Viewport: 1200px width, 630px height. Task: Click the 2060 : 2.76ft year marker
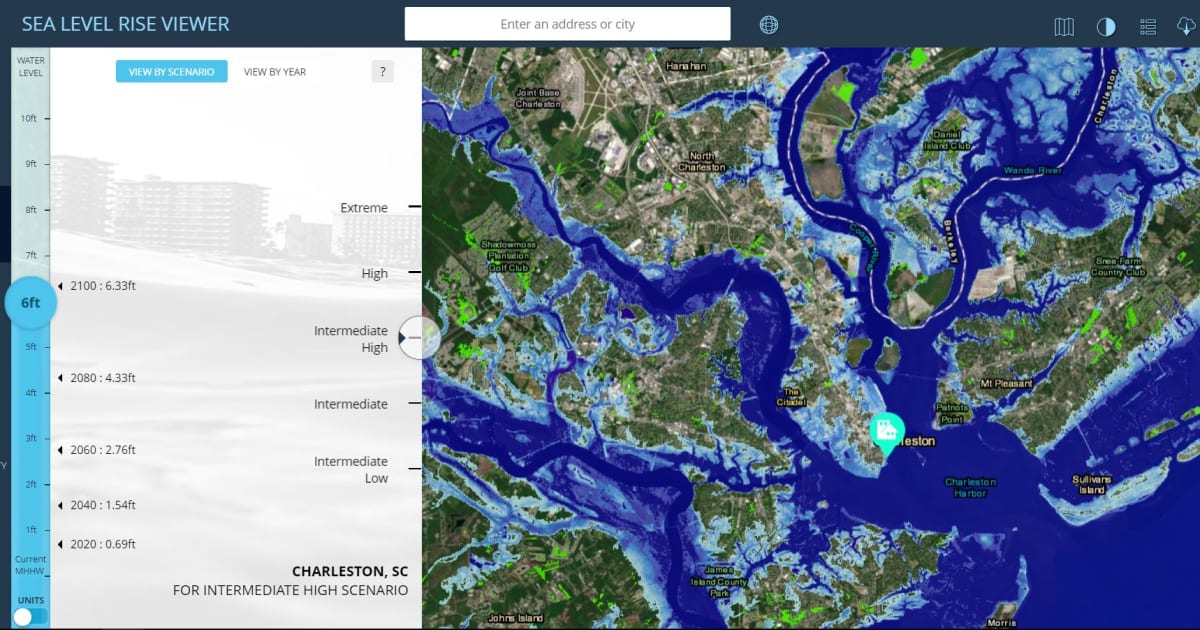pyautogui.click(x=98, y=450)
